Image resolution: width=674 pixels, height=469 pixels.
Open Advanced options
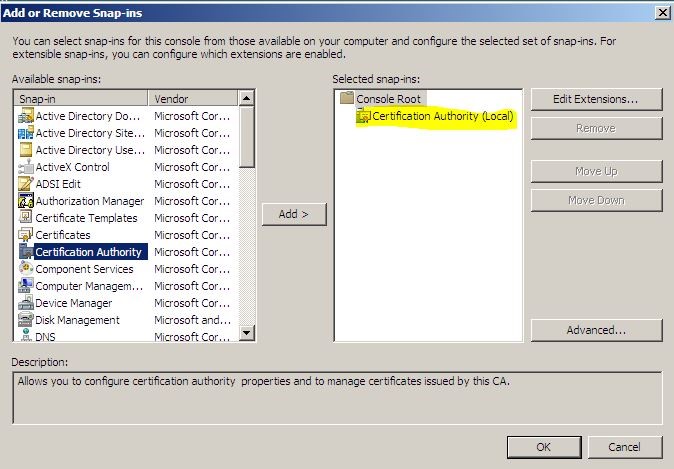596,330
